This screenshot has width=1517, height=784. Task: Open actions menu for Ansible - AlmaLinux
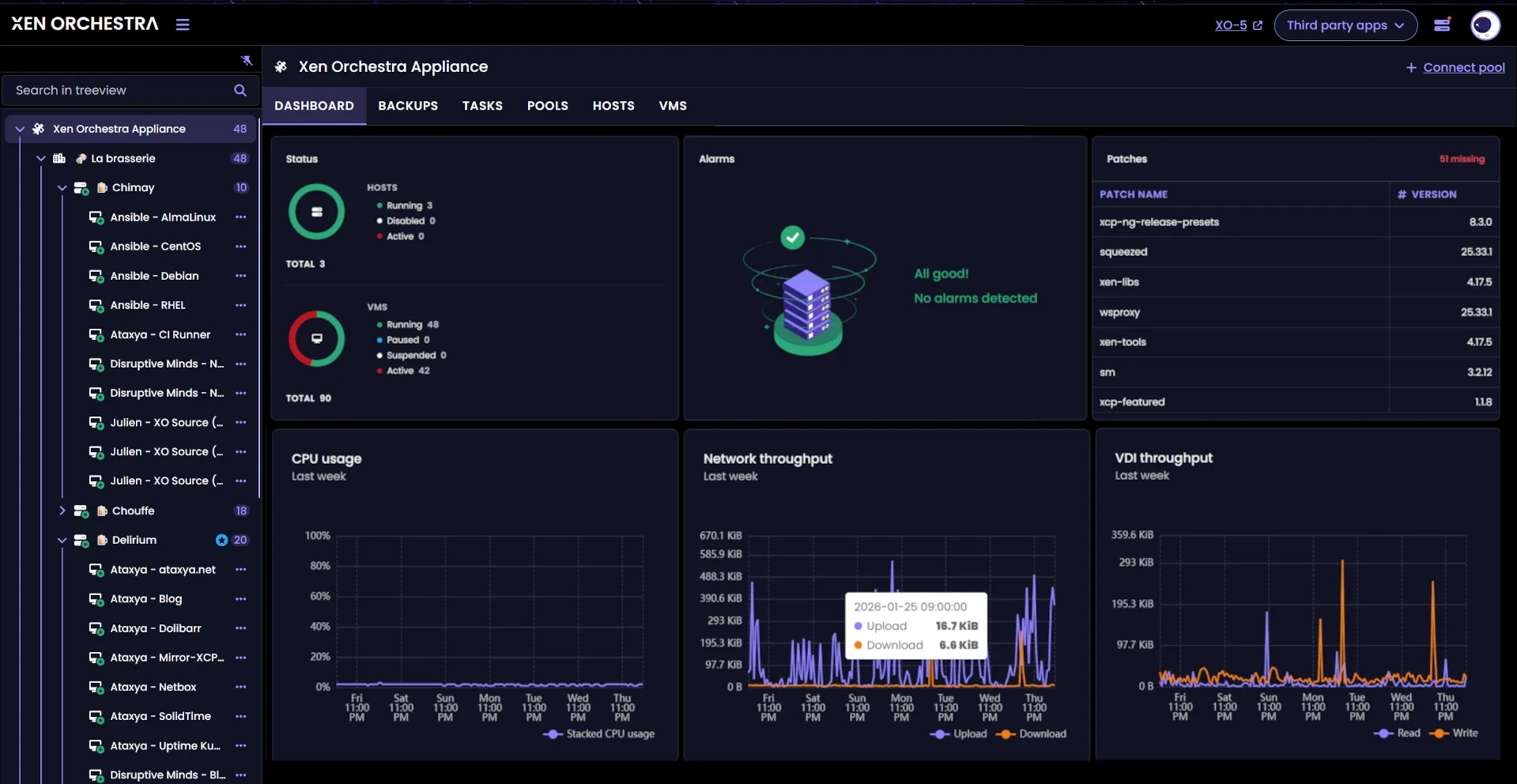point(240,217)
